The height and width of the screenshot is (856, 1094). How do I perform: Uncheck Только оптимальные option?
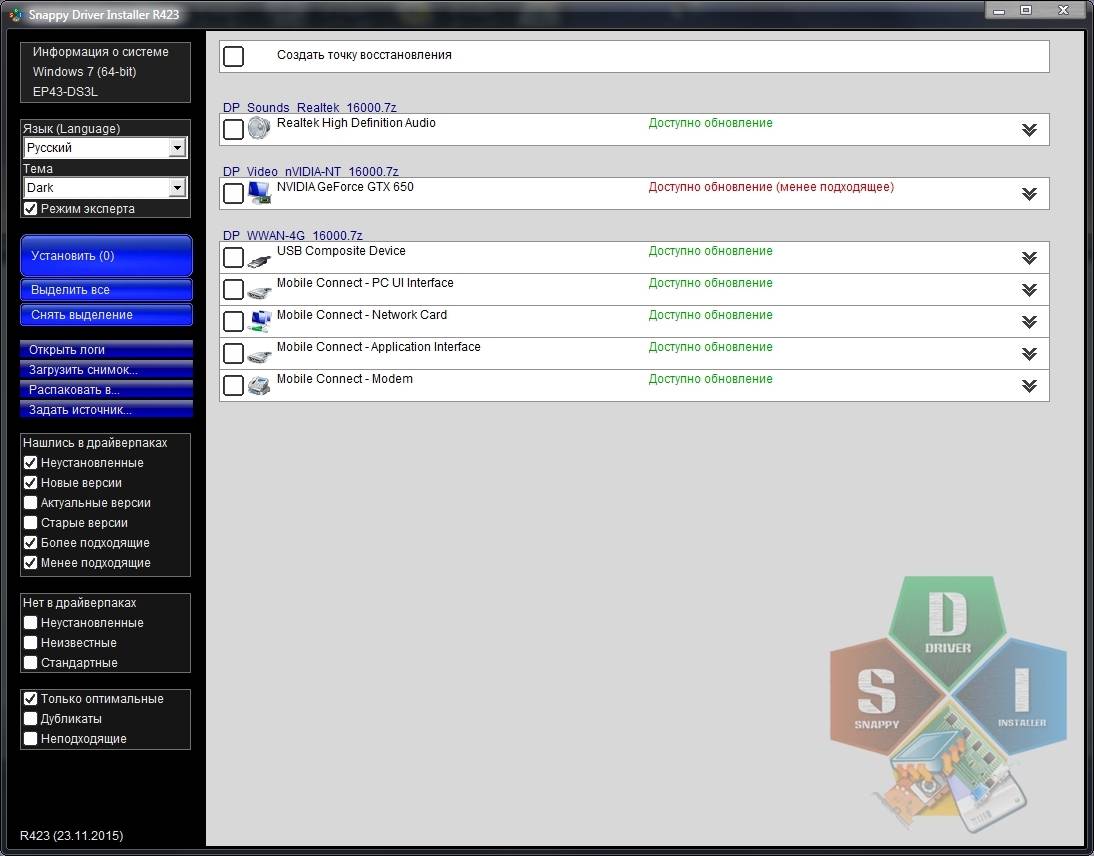tap(30, 698)
